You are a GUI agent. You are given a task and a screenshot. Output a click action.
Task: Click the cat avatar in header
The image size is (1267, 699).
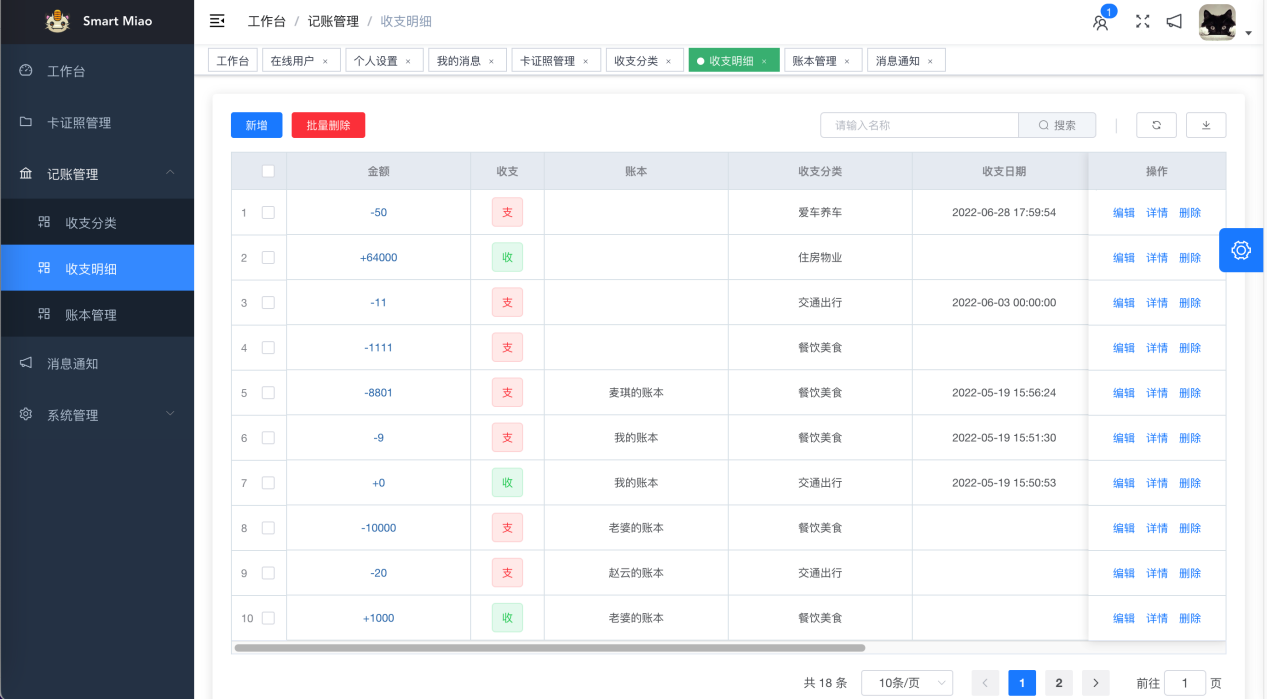point(1217,22)
